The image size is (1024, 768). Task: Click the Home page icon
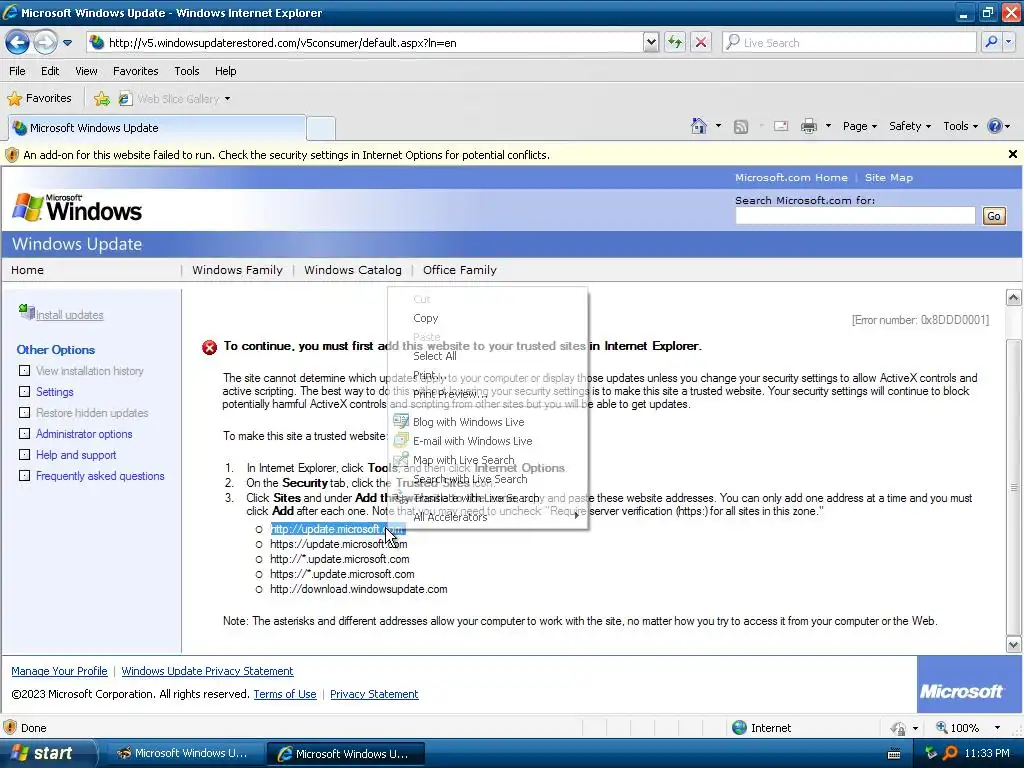click(699, 126)
